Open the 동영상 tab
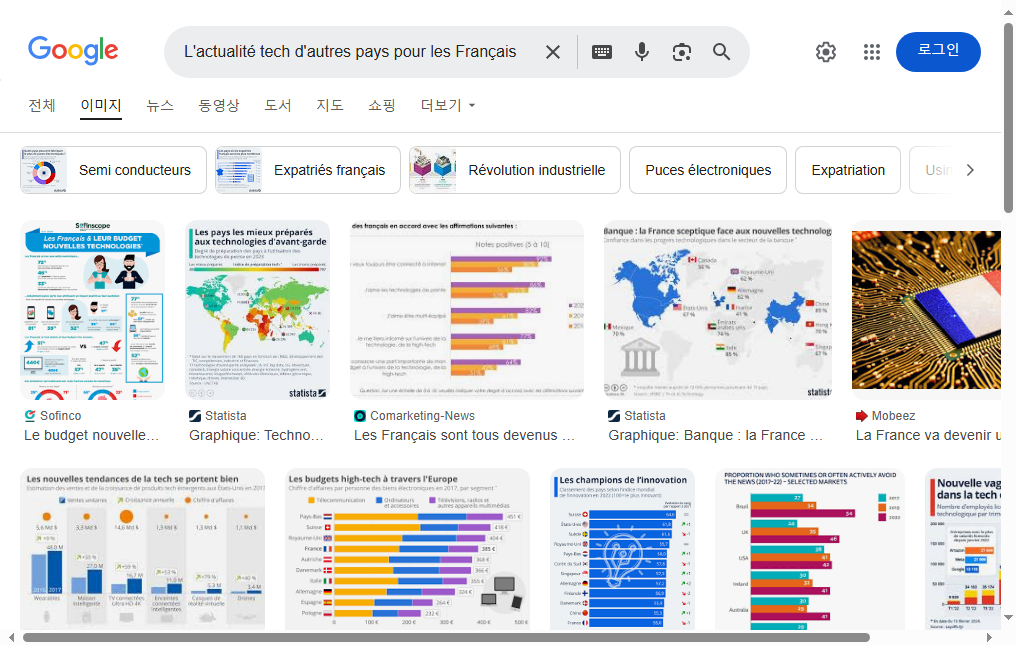The image size is (1016, 645). 219,105
